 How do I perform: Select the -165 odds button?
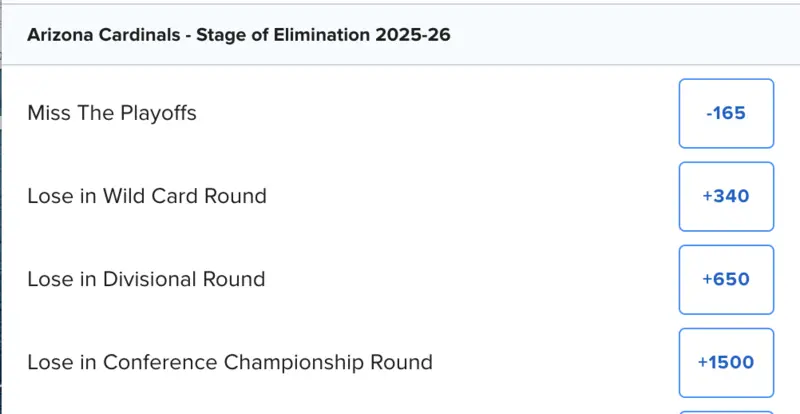click(726, 113)
